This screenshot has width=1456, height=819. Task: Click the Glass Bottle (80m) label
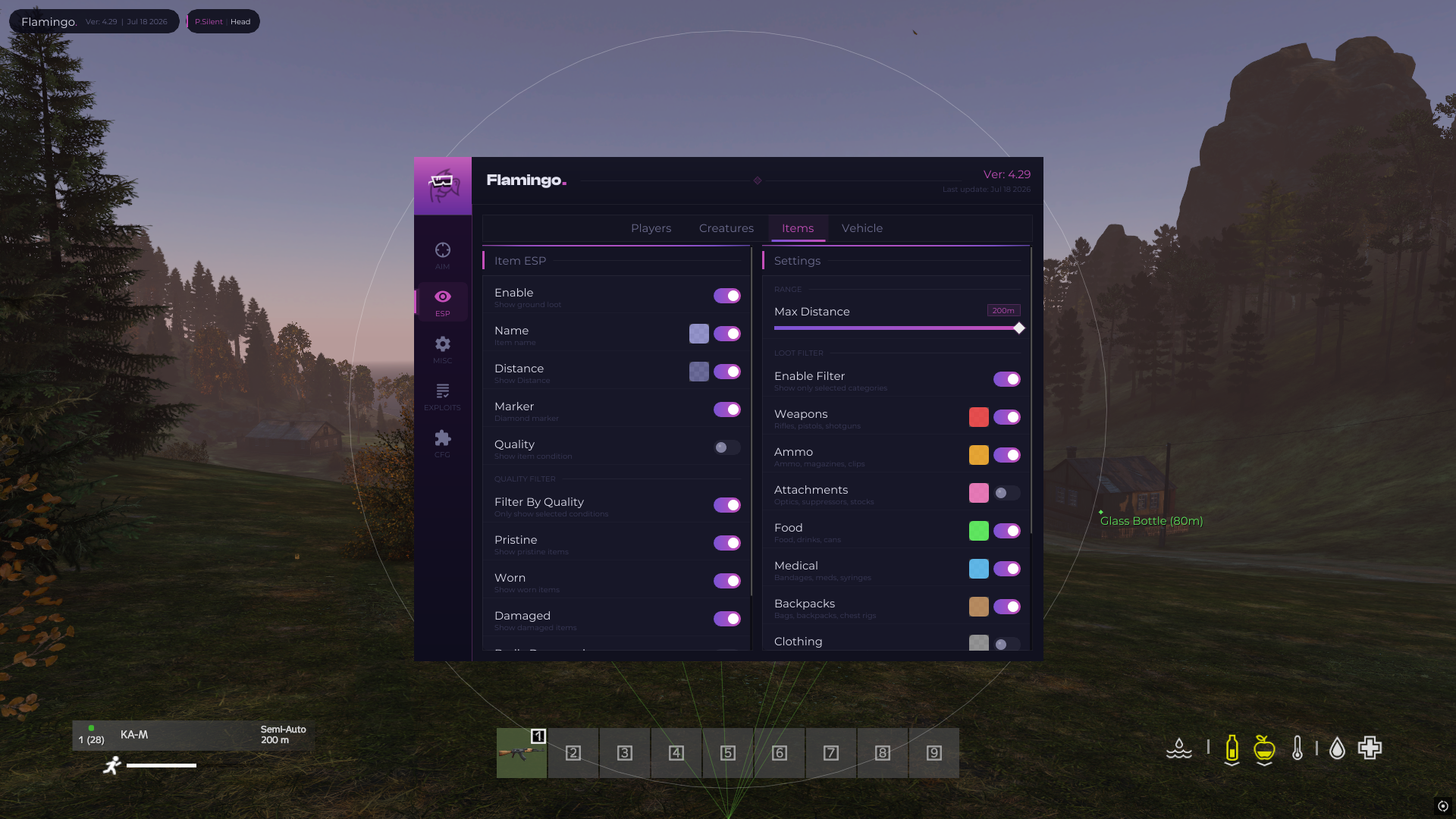[1151, 521]
